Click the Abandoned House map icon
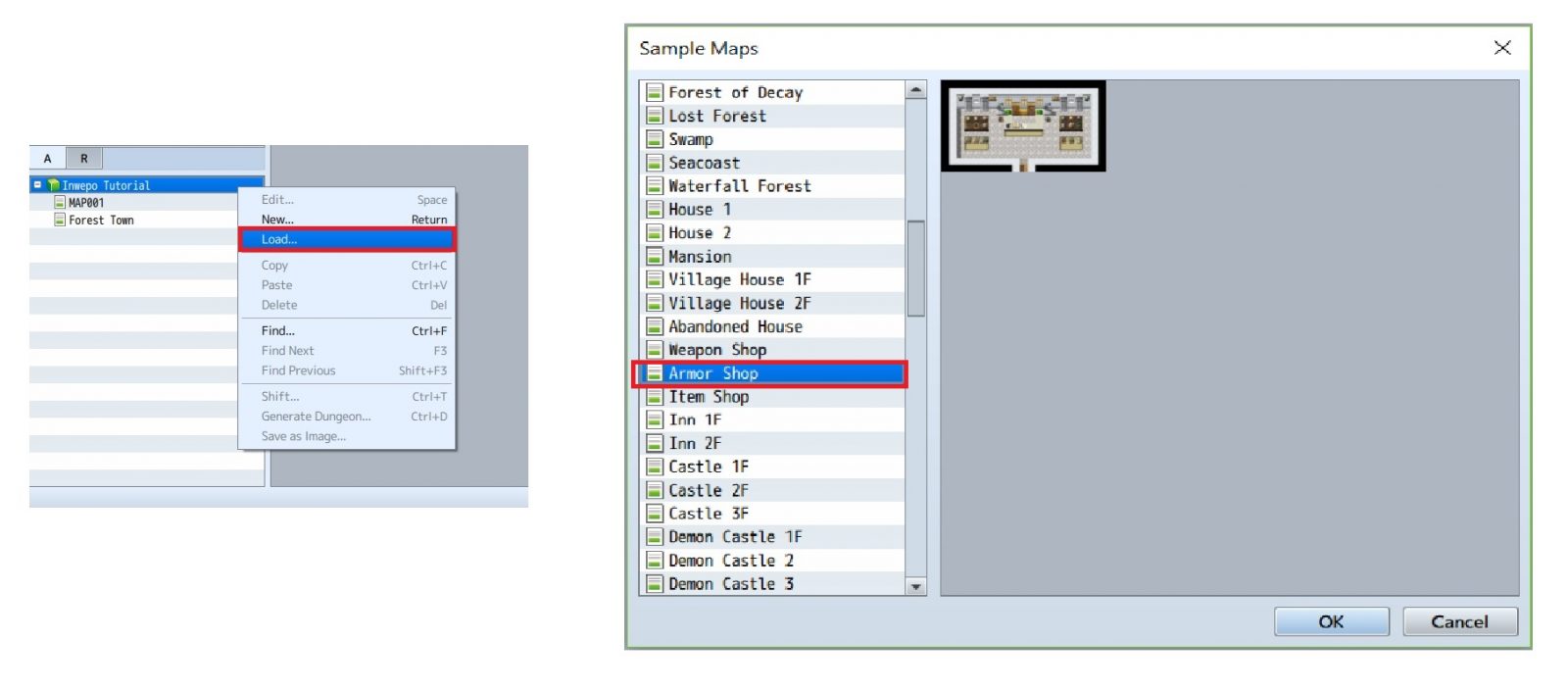The image size is (1568, 689). (655, 326)
